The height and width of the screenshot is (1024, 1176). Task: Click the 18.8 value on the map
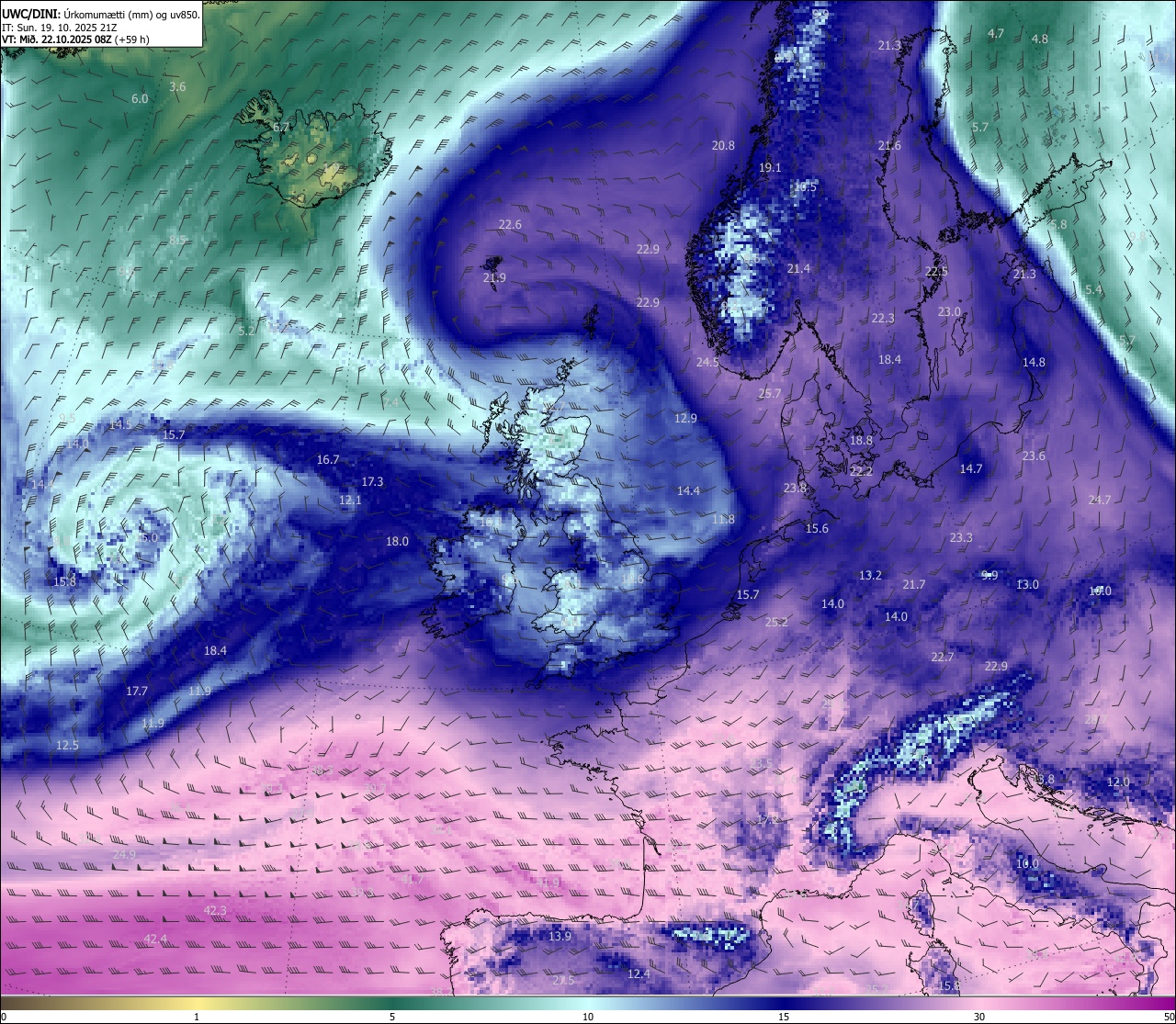(861, 441)
